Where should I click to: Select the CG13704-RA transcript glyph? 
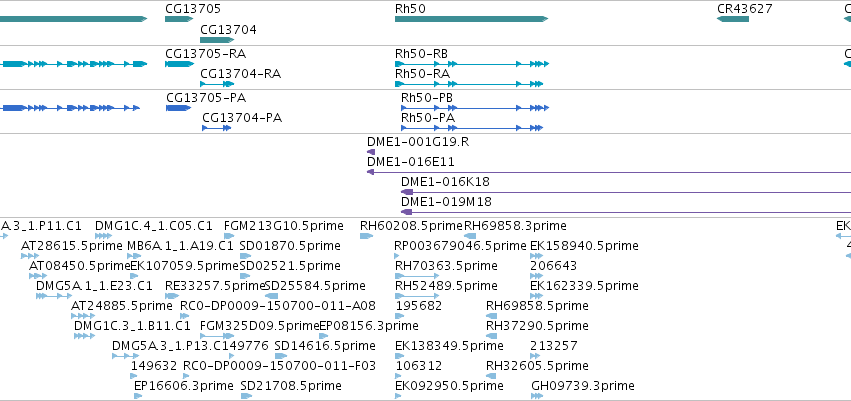[216, 84]
